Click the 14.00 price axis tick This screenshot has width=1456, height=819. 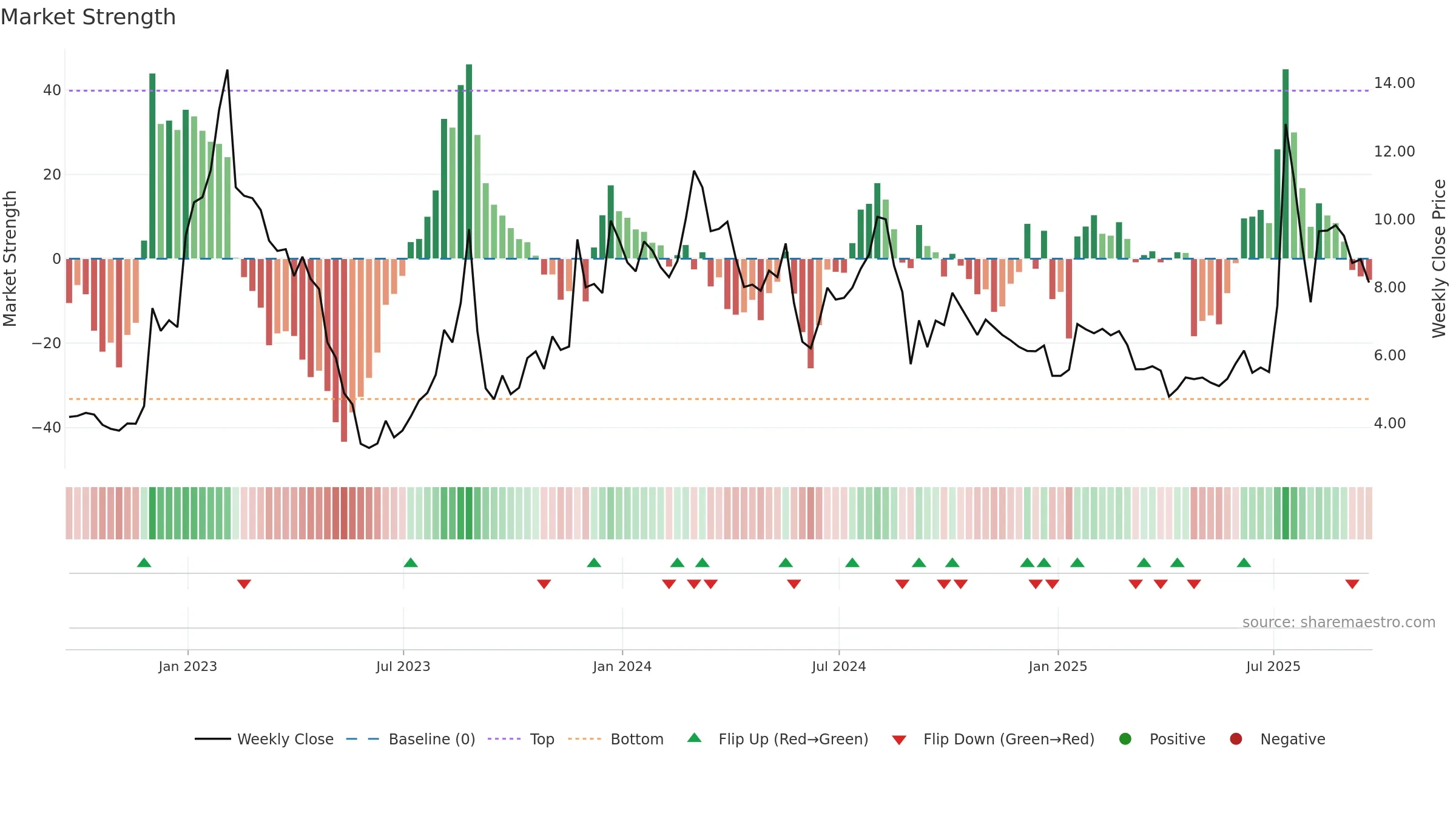(x=1394, y=83)
